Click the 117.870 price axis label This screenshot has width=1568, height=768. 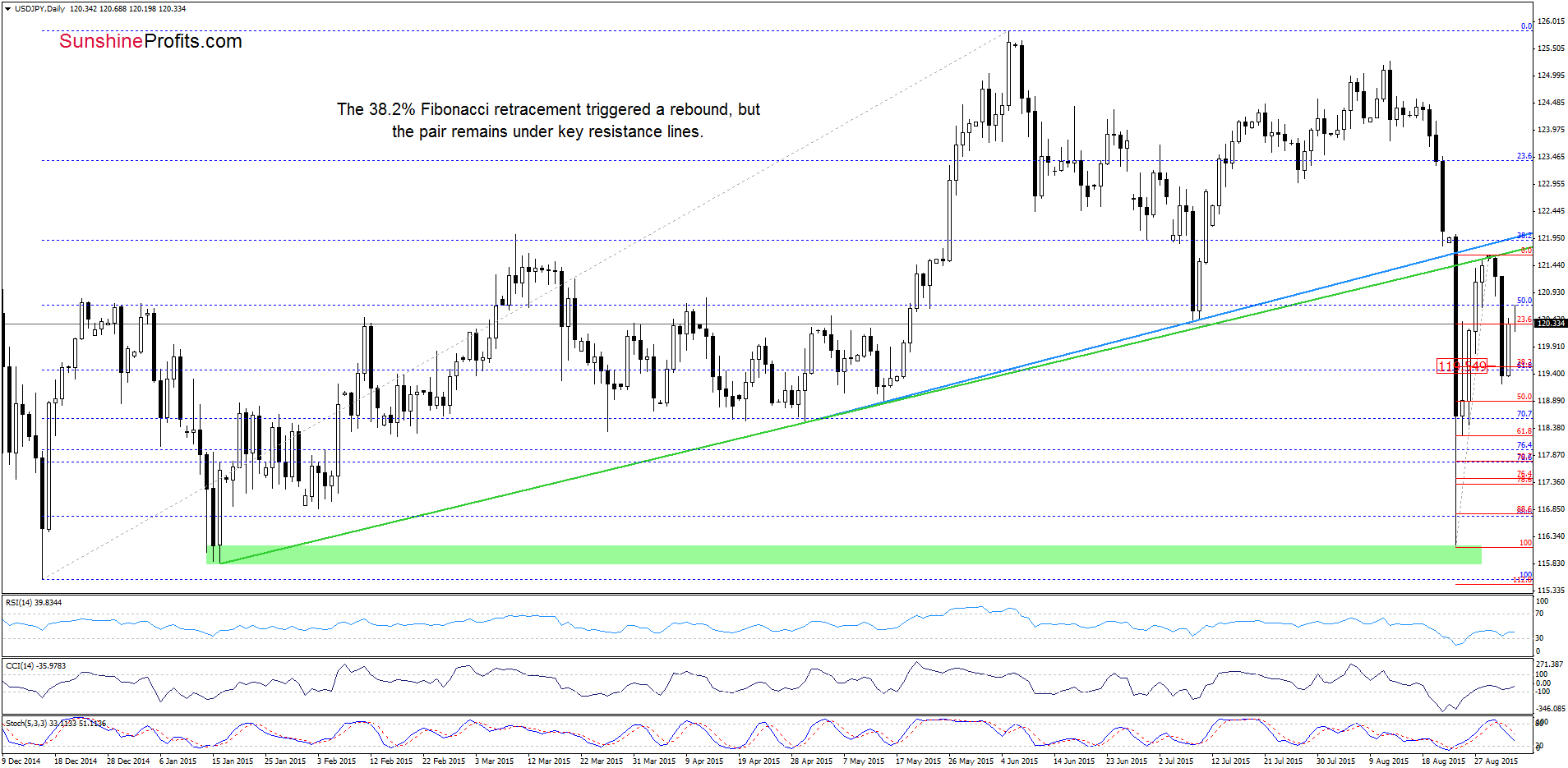[1551, 455]
